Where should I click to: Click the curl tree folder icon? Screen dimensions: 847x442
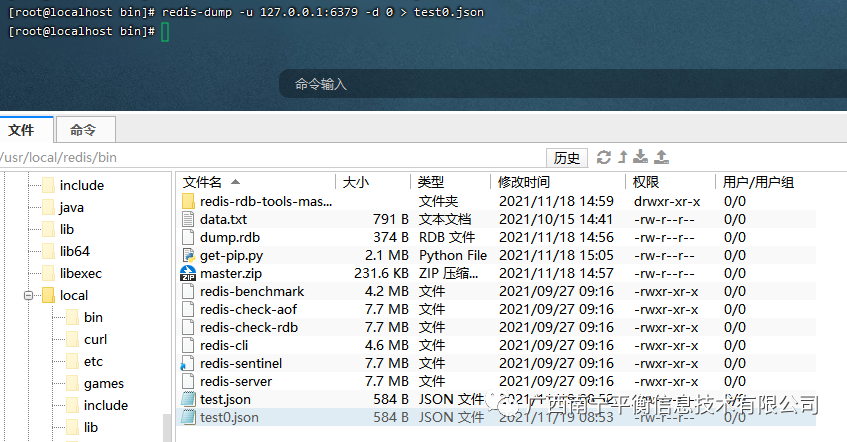click(72, 339)
